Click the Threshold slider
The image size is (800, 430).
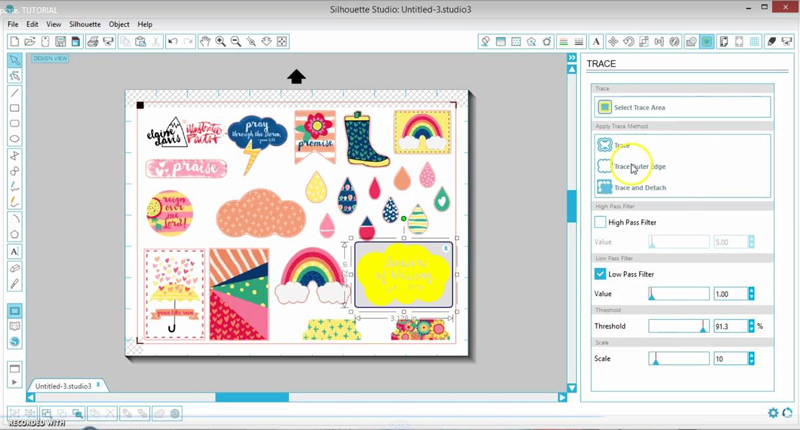click(679, 326)
